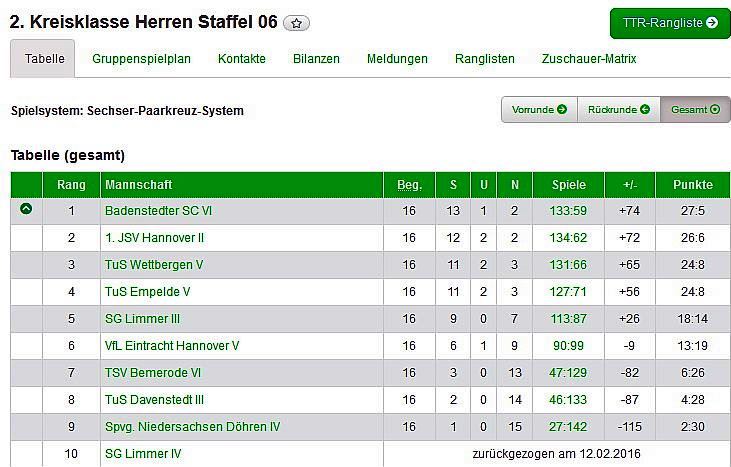The width and height of the screenshot is (731, 467).
Task: Select the Vorrunde toggle button
Action: (539, 110)
